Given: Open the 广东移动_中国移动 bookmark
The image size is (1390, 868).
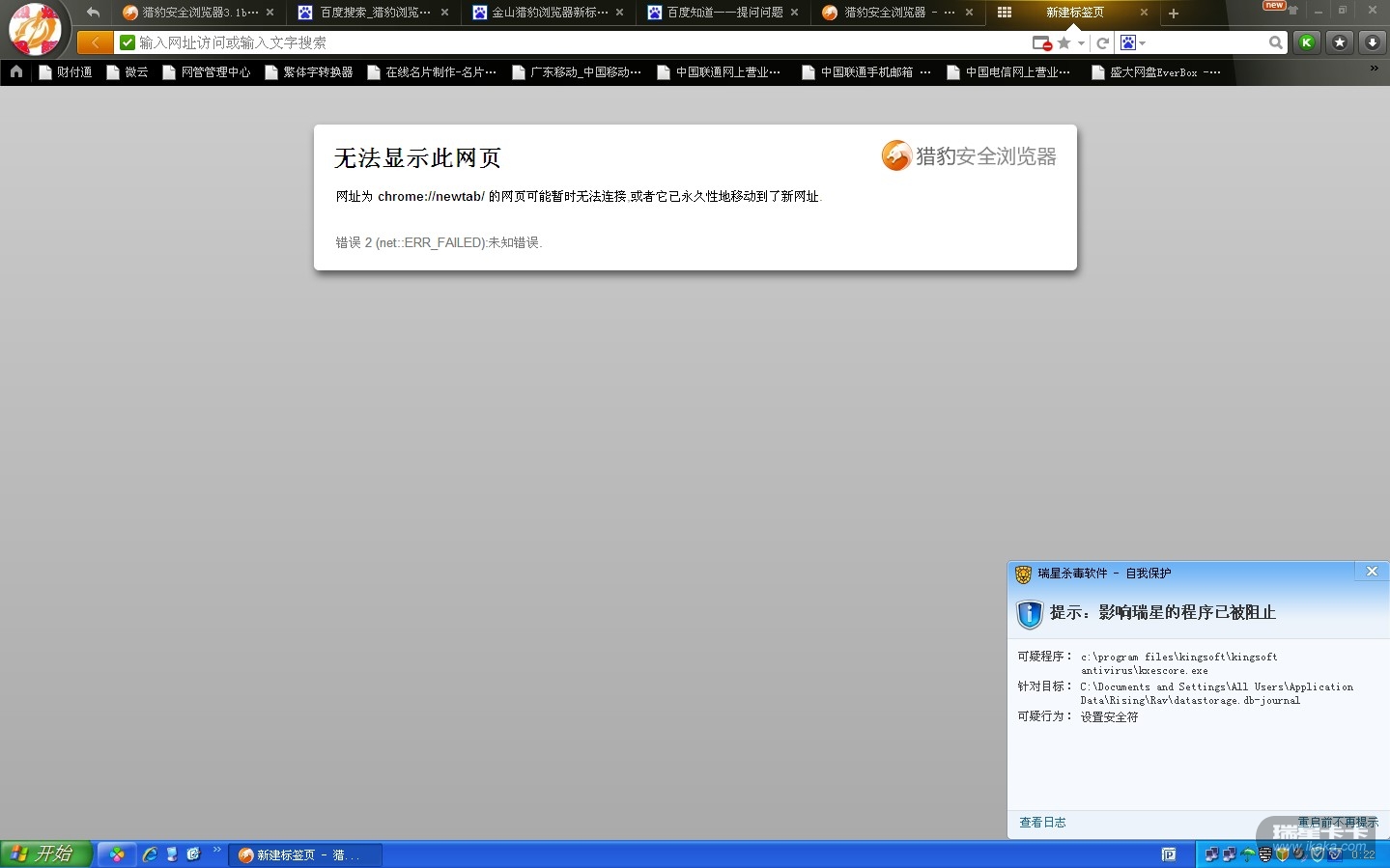Looking at the screenshot, I should pyautogui.click(x=577, y=72).
